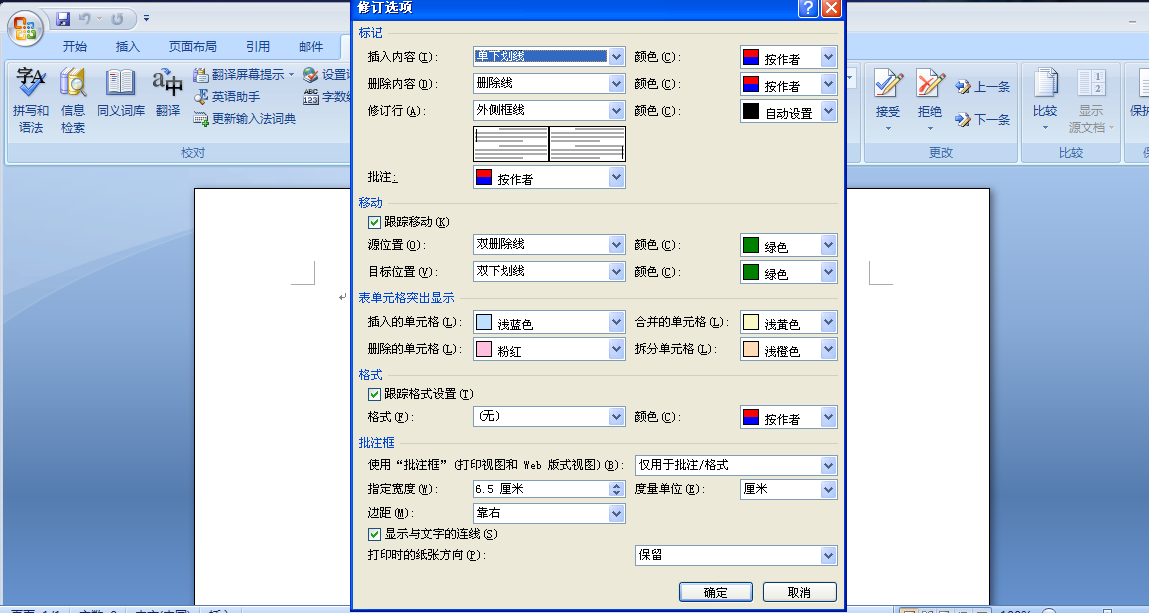The image size is (1149, 613).
Task: Click 英语助手 tool
Action: point(227,97)
